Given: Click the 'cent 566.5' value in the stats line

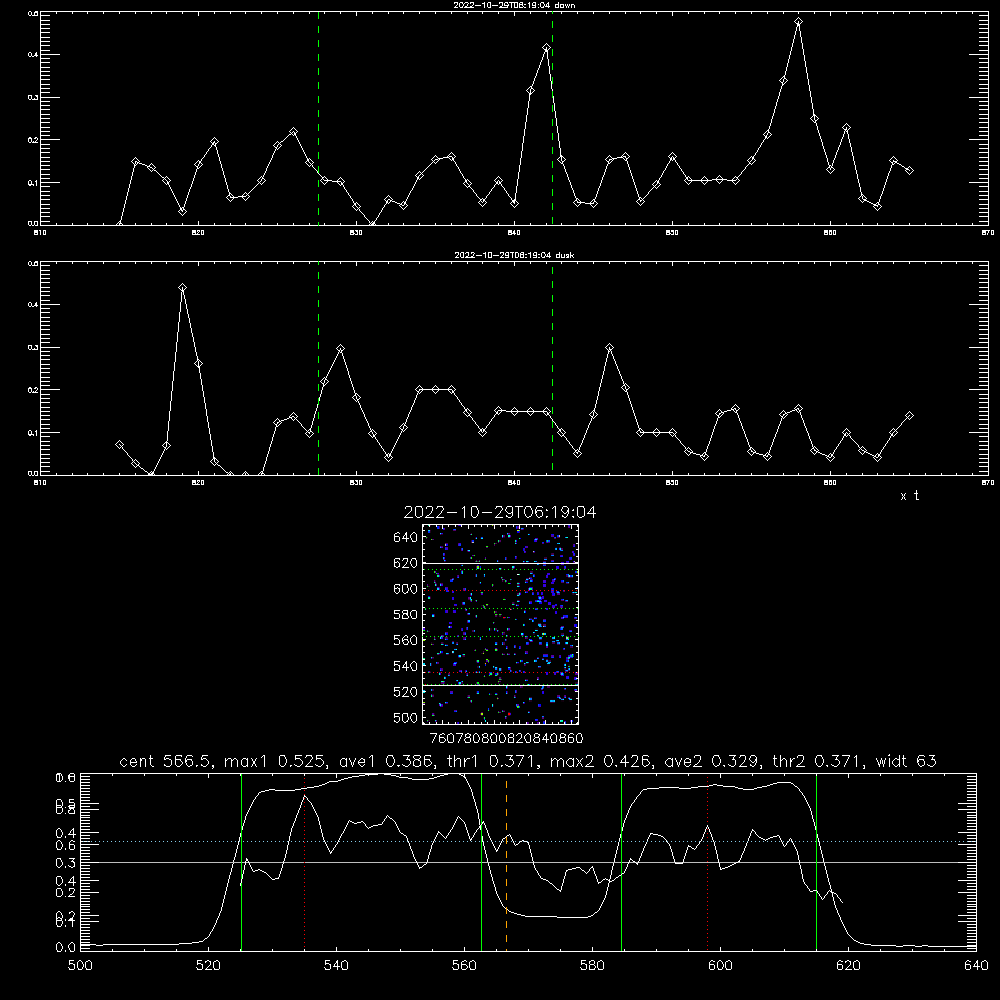Looking at the screenshot, I should pyautogui.click(x=165, y=761).
